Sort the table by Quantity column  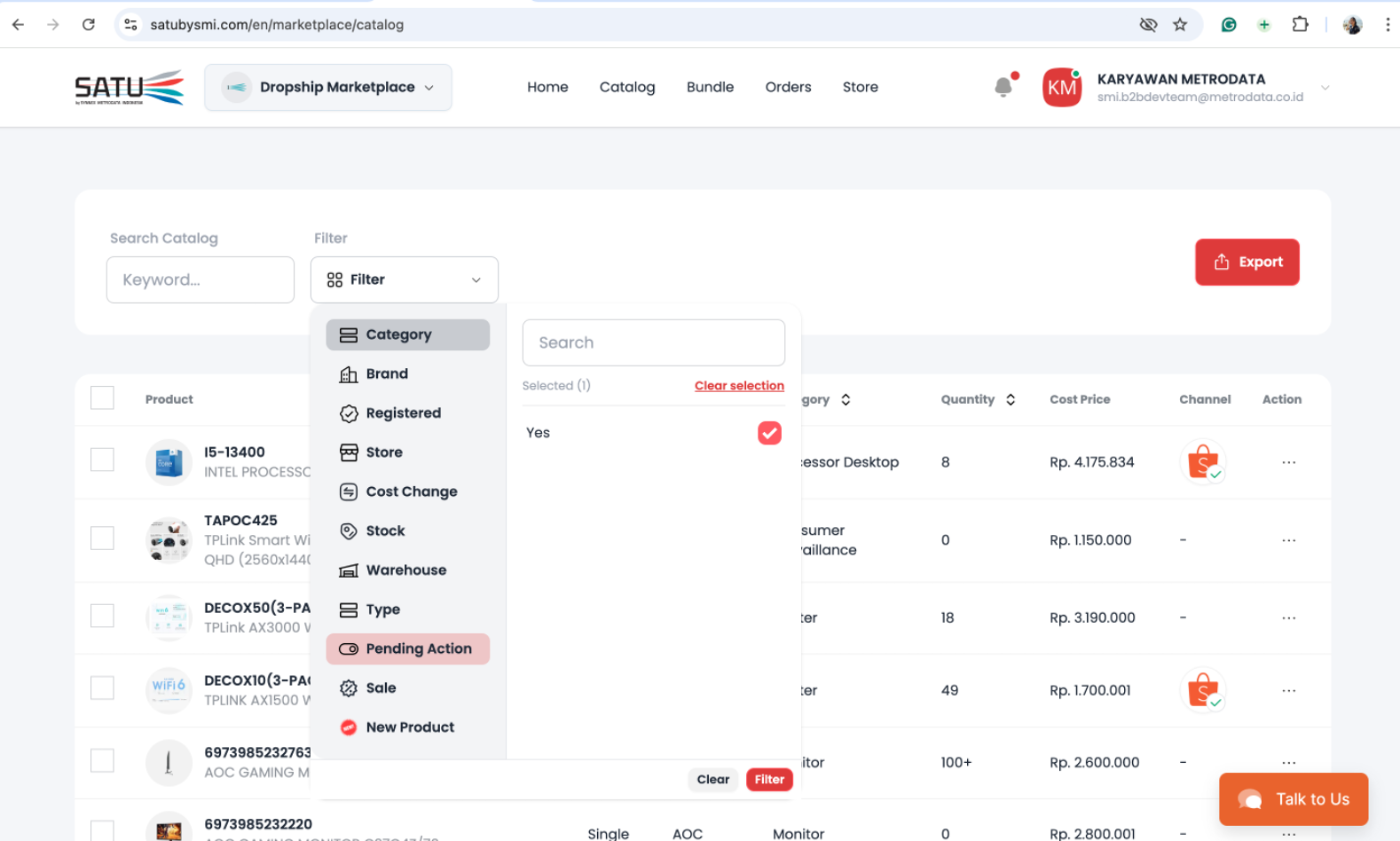(x=1011, y=400)
